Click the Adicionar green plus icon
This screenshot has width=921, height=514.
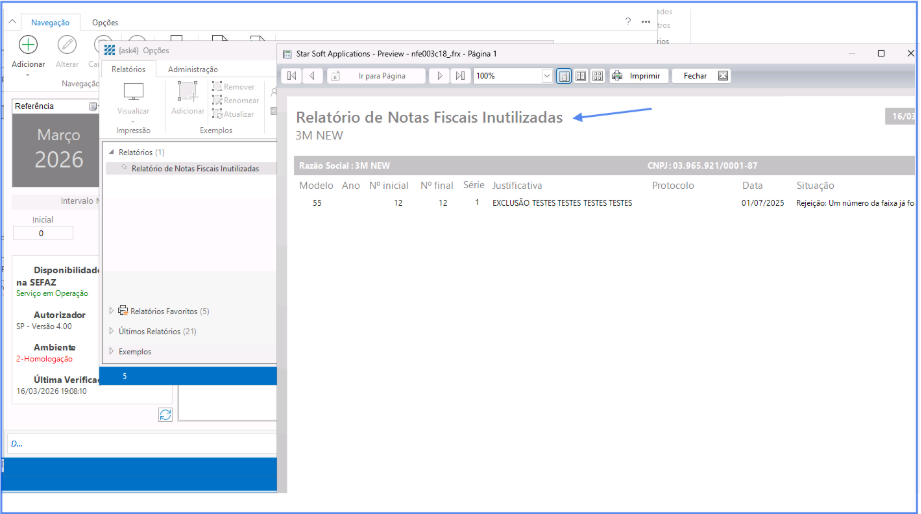tap(28, 45)
